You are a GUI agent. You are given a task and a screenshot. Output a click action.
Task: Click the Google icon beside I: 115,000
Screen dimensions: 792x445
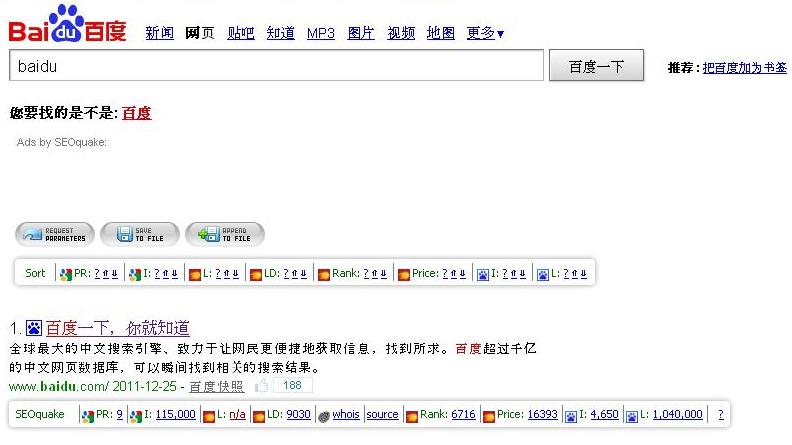click(136, 416)
